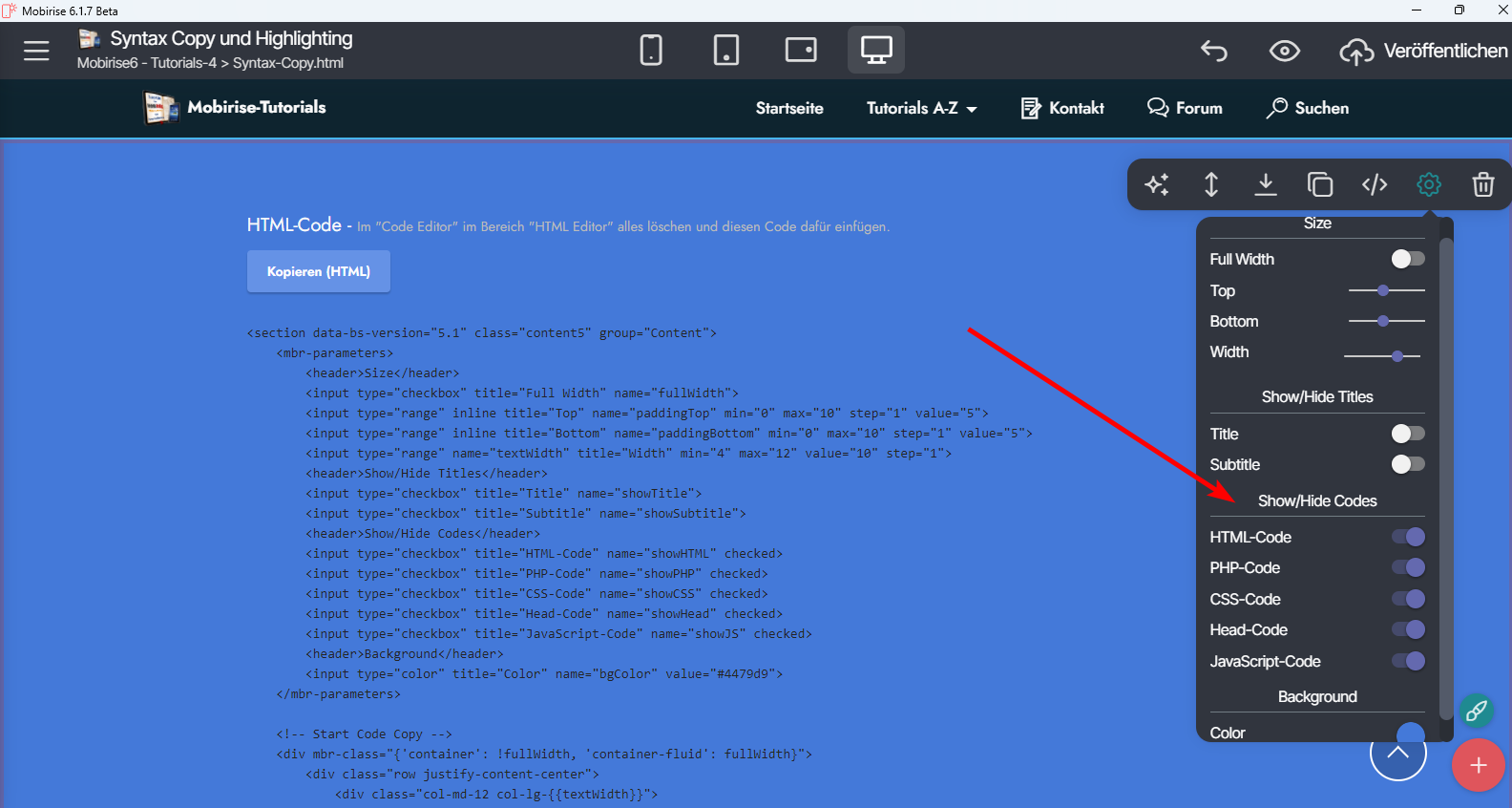Delete block with trash icon
Screen dimensions: 1512x808
[1482, 184]
